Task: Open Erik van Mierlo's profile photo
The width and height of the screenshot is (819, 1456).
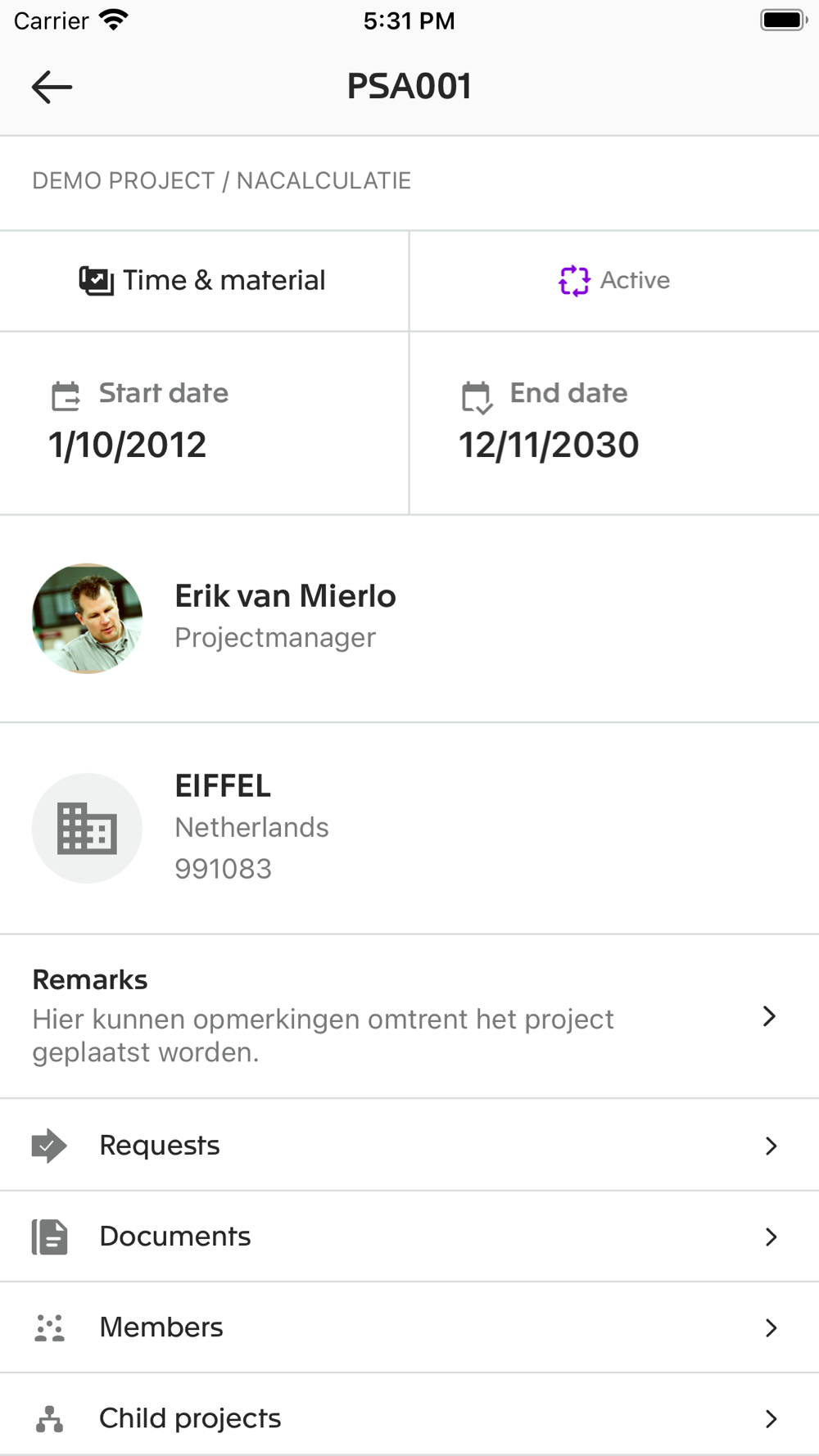Action: (87, 618)
